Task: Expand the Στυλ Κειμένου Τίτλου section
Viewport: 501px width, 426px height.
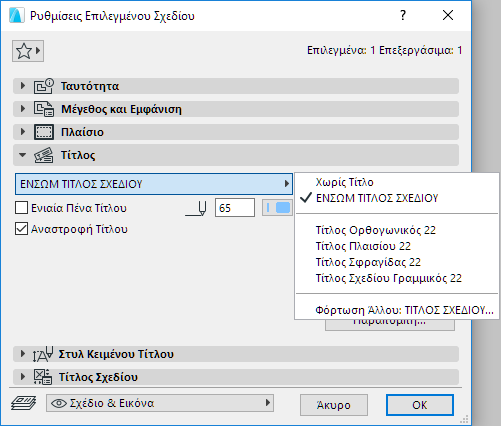Action: 22,354
